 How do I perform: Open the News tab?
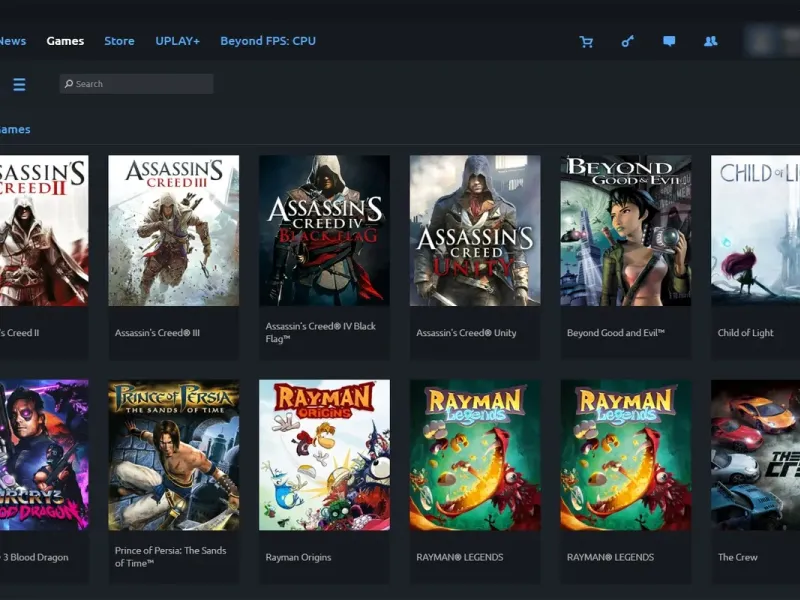(13, 41)
